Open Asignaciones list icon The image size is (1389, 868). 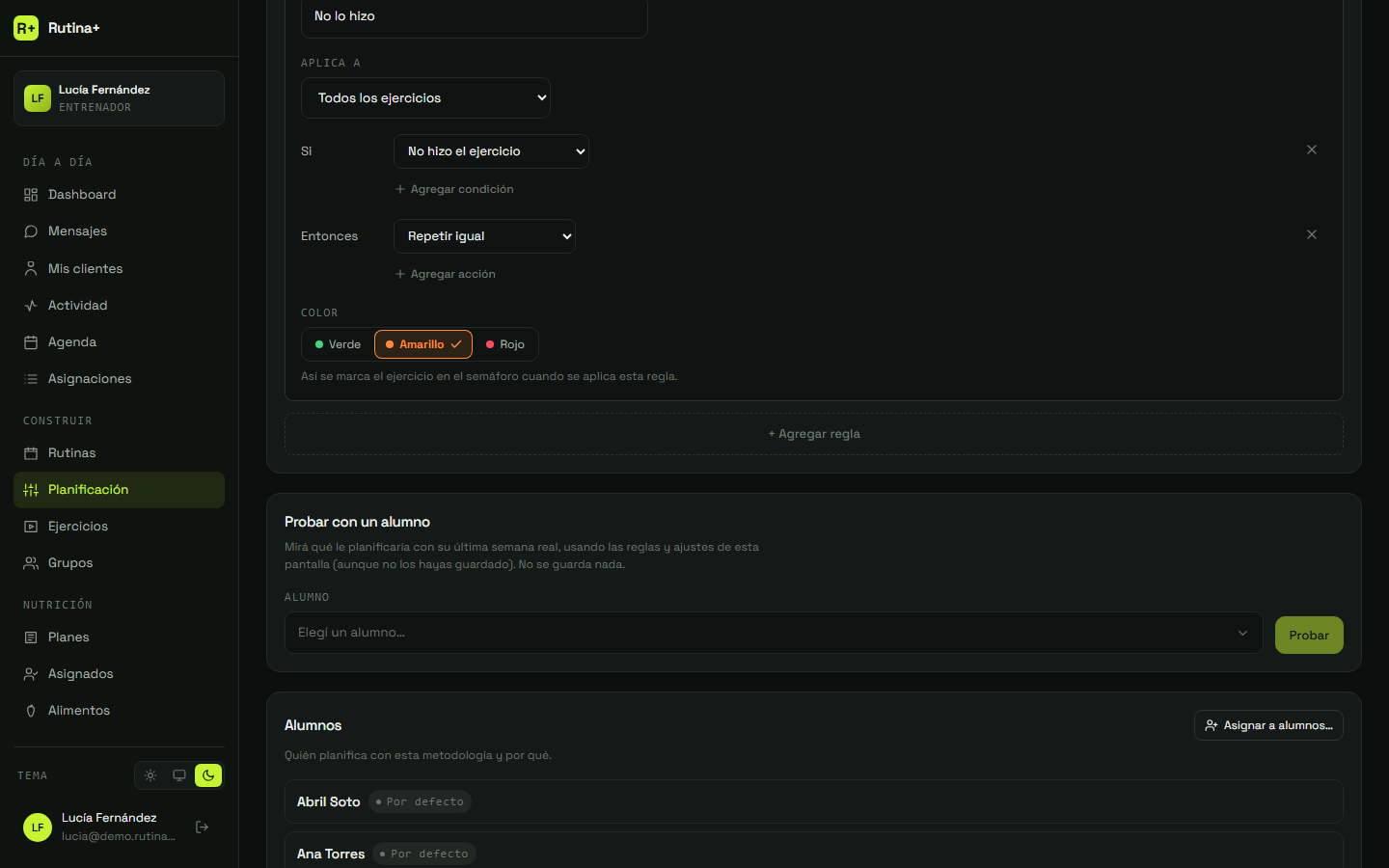point(31,379)
